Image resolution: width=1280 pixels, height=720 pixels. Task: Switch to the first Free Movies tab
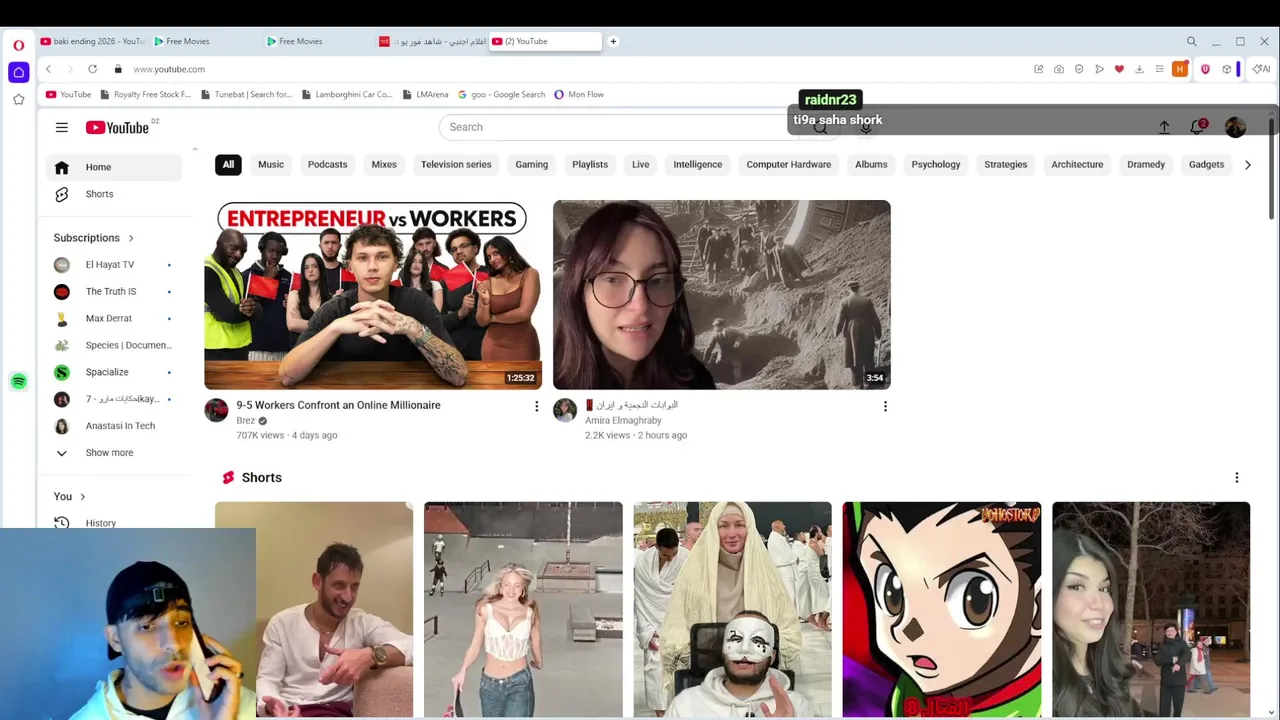tap(205, 41)
